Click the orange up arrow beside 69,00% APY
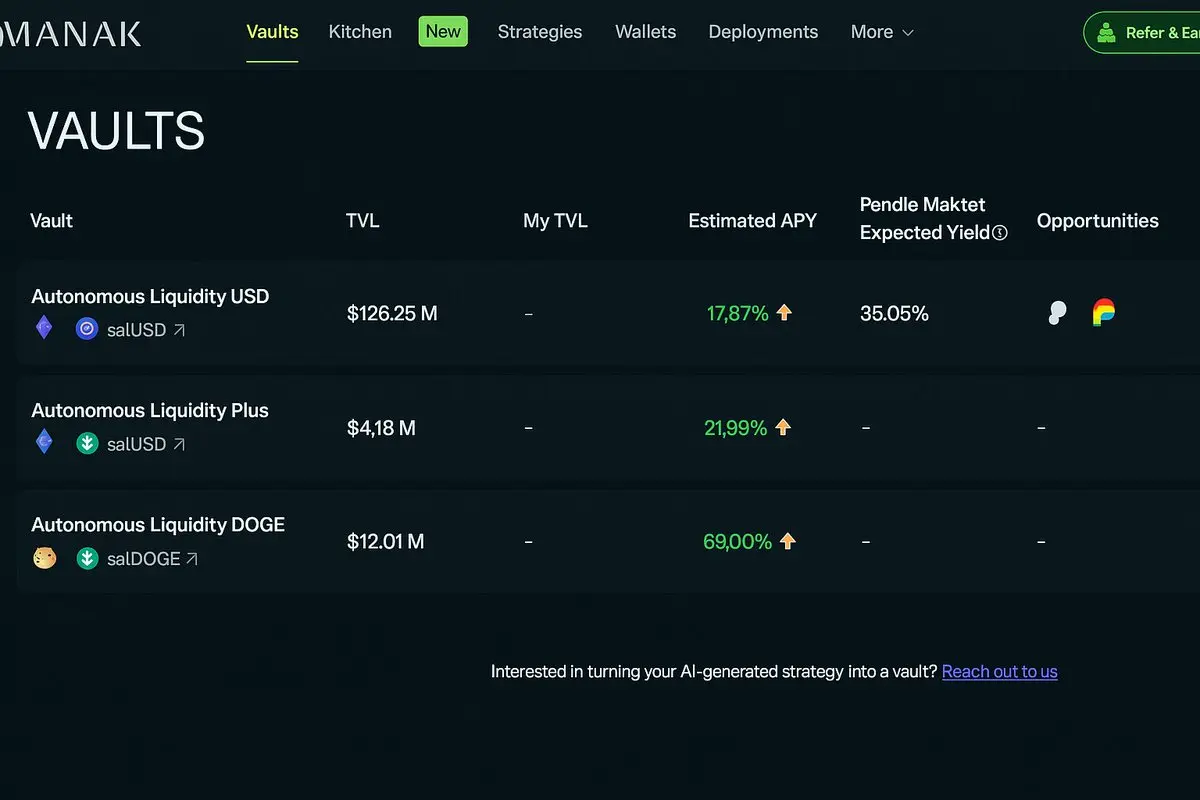Viewport: 1200px width, 800px height. tap(787, 541)
